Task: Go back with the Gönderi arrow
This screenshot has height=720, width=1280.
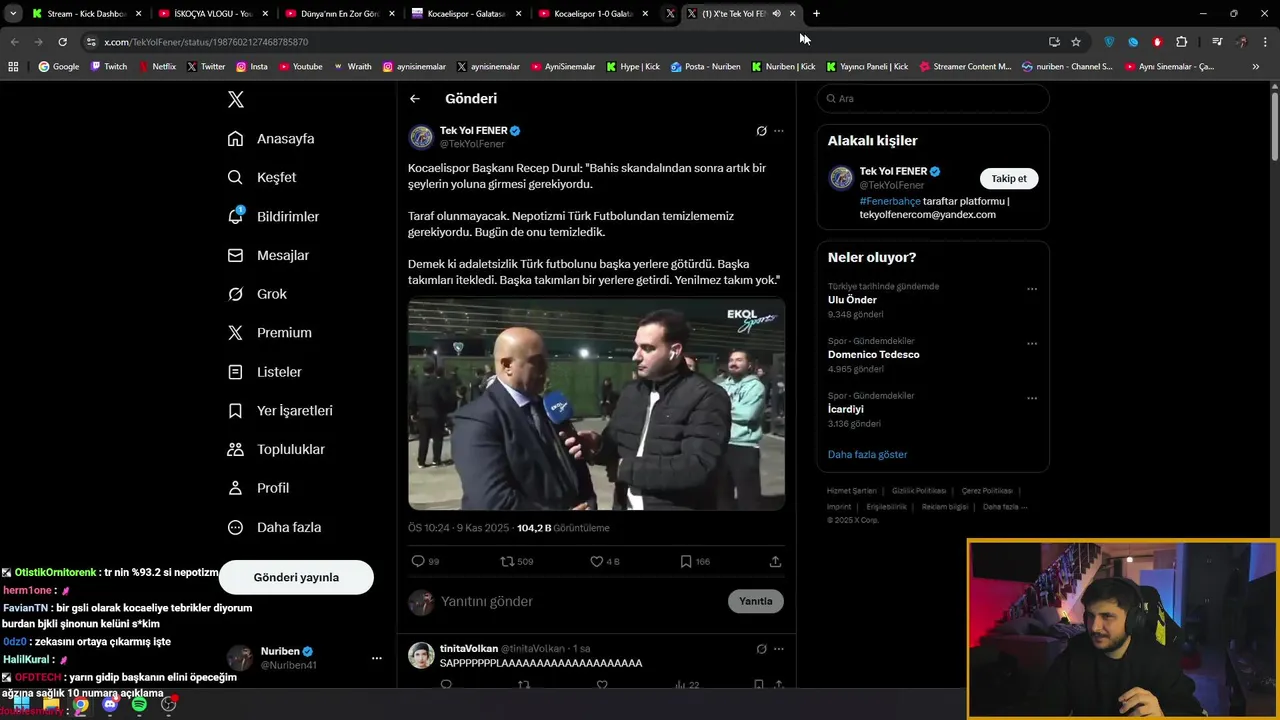Action: click(415, 99)
